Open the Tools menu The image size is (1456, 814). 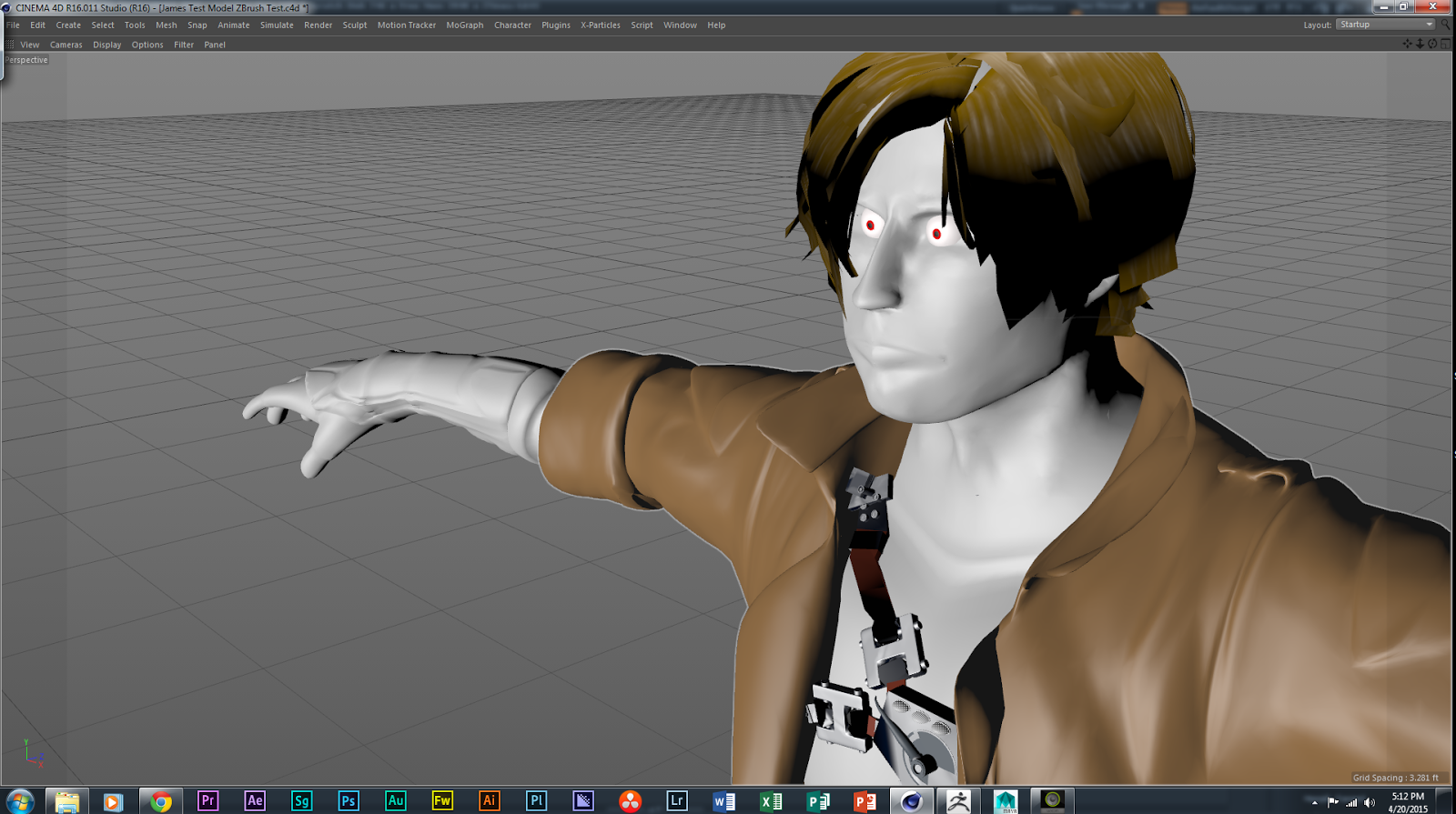pyautogui.click(x=135, y=25)
